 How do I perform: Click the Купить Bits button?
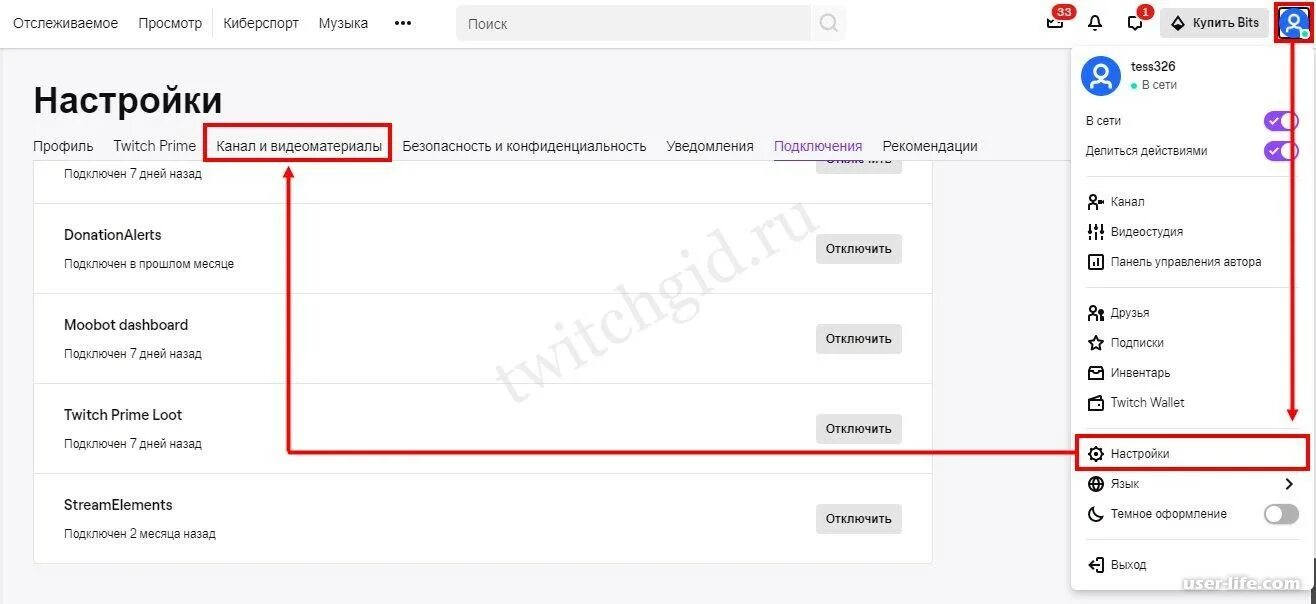(x=1214, y=22)
